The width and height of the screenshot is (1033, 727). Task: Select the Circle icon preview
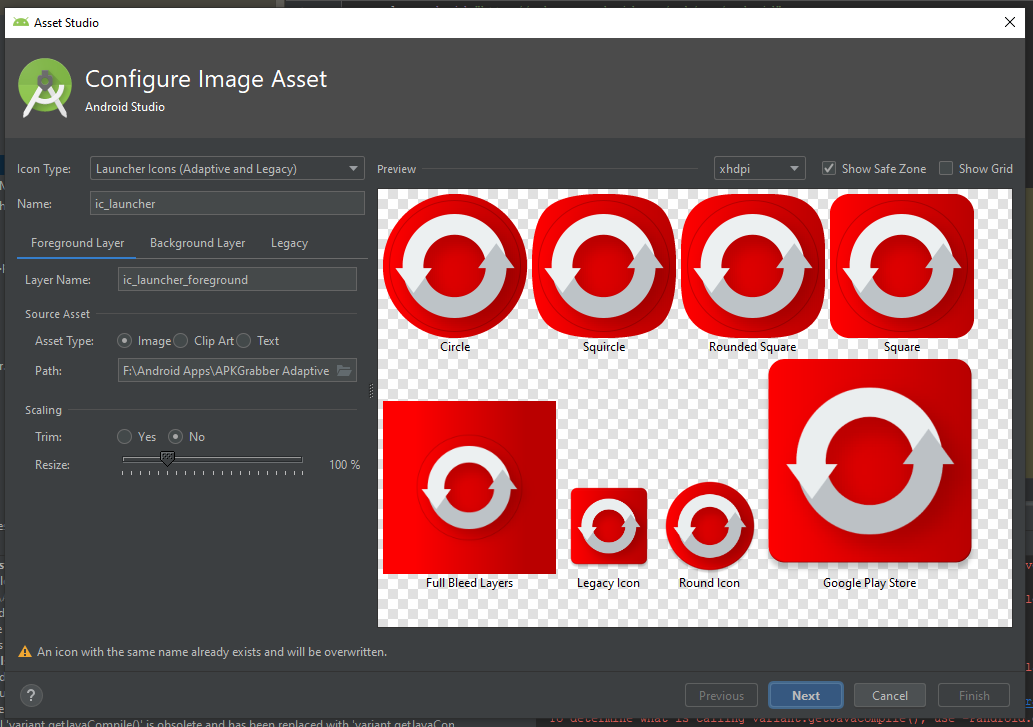455,265
